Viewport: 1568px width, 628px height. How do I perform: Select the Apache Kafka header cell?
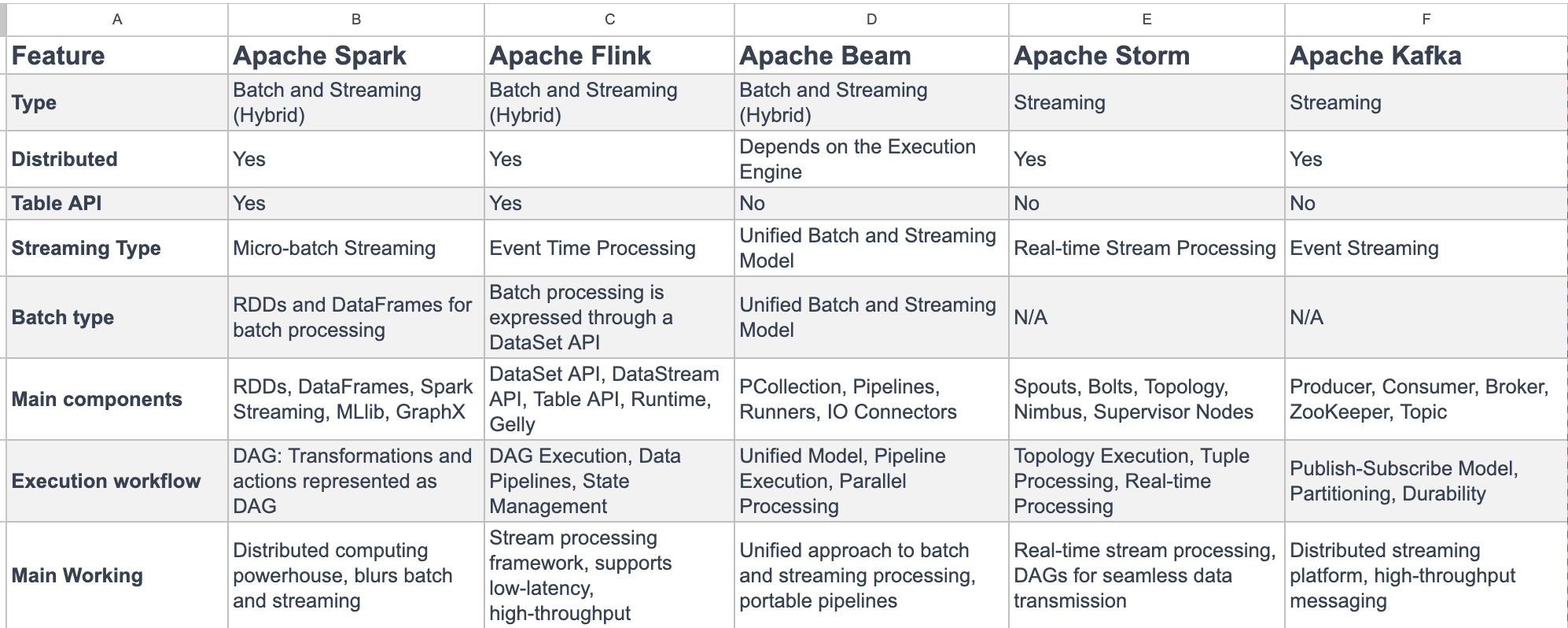pos(1426,55)
